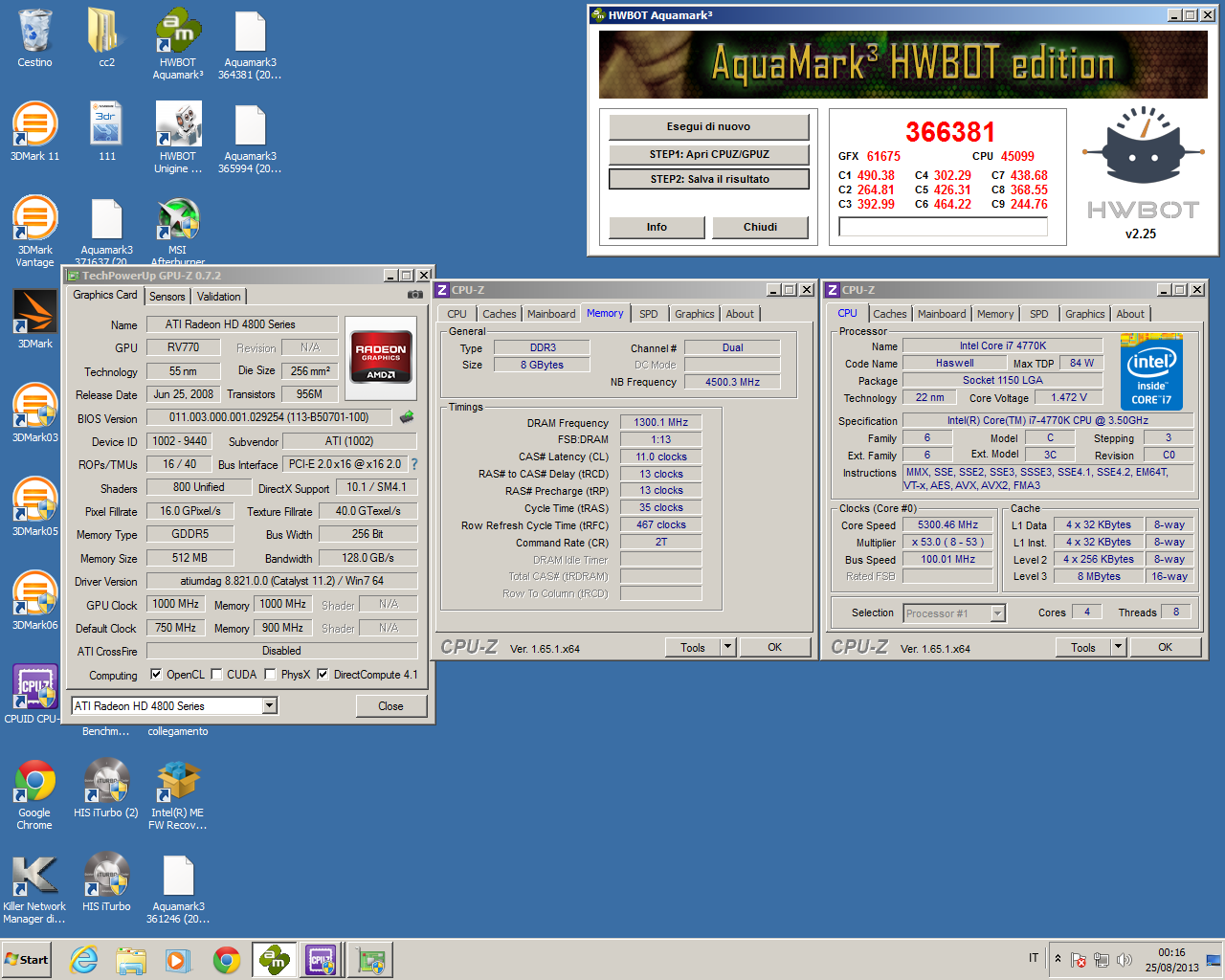
Task: Launch the HWBOT Aquamark³ desktop shortcut
Action: click(178, 44)
